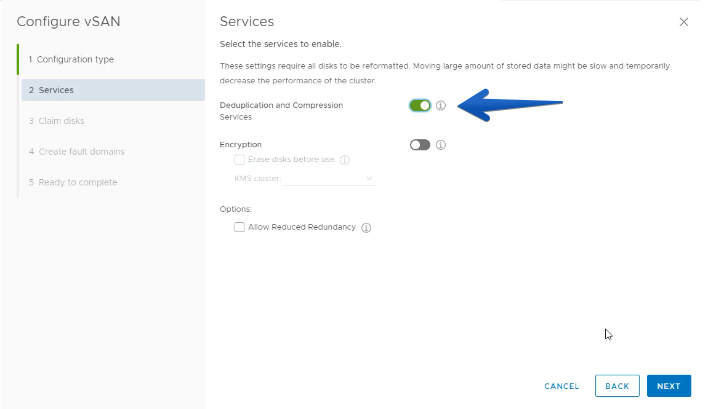Close the Configure vSAN dialog
The width and height of the screenshot is (706, 409).
tap(683, 22)
